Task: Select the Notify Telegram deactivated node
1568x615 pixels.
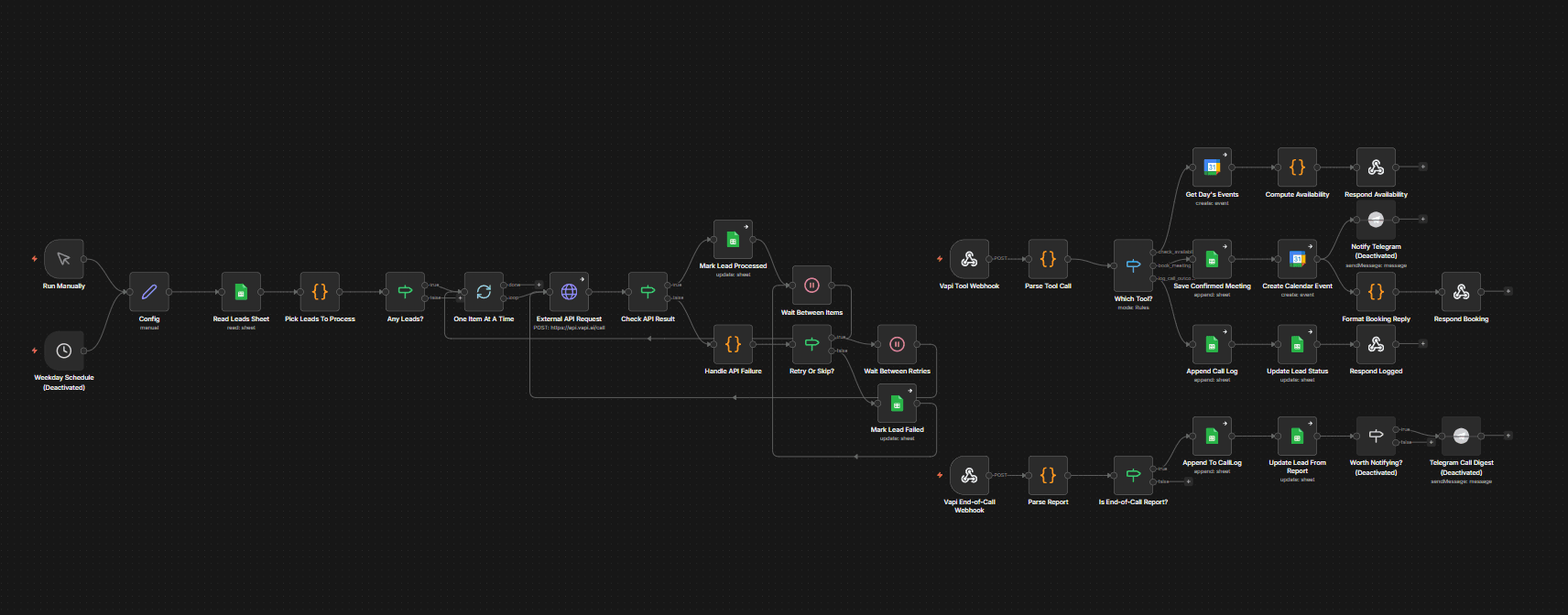Action: click(1376, 220)
